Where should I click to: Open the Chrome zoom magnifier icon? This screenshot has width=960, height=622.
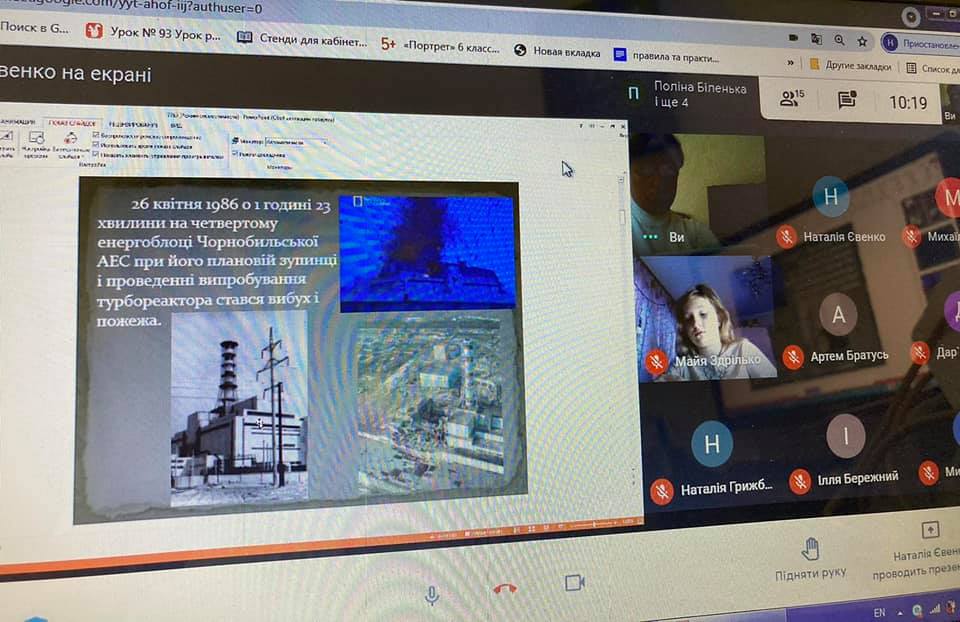pyautogui.click(x=839, y=40)
